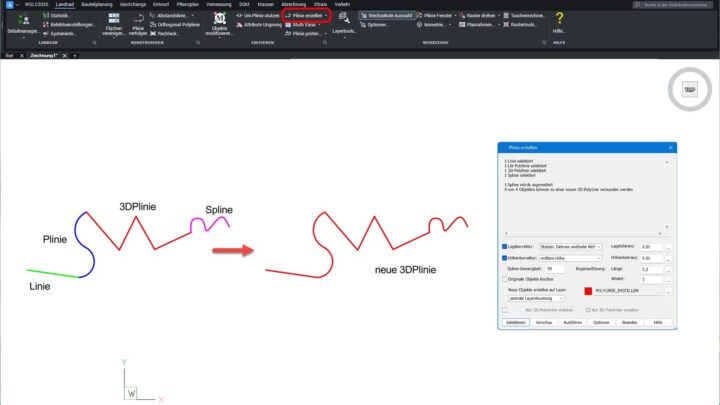The height and width of the screenshot is (405, 720).
Task: Switch to the Bauleitplanung ribbon tab
Action: (97, 4)
